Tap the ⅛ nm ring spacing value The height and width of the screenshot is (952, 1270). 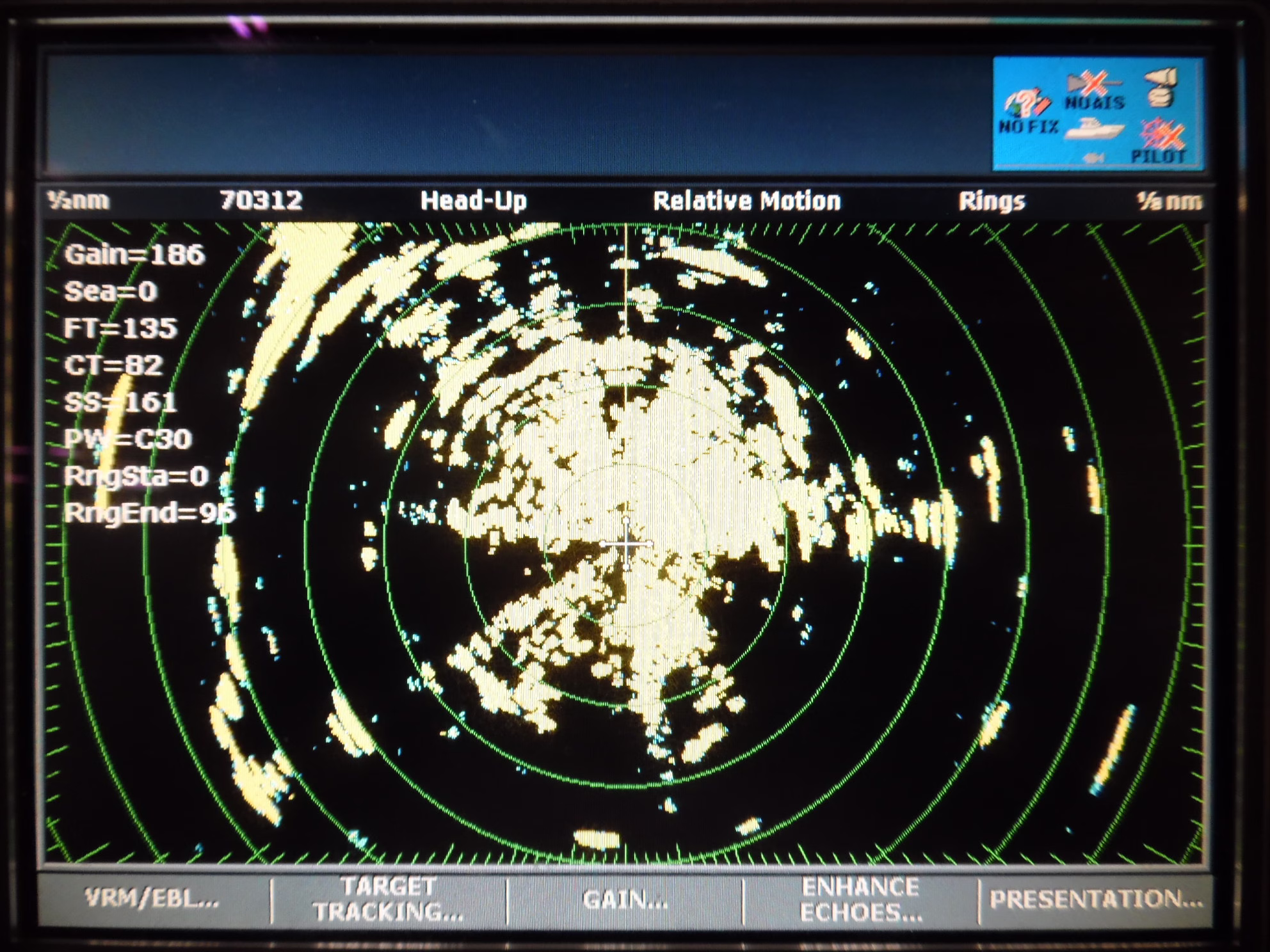[x=1169, y=202]
